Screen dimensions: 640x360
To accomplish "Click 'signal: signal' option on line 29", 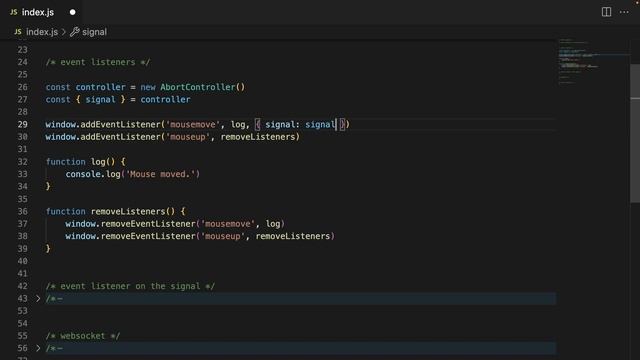I will (300, 124).
